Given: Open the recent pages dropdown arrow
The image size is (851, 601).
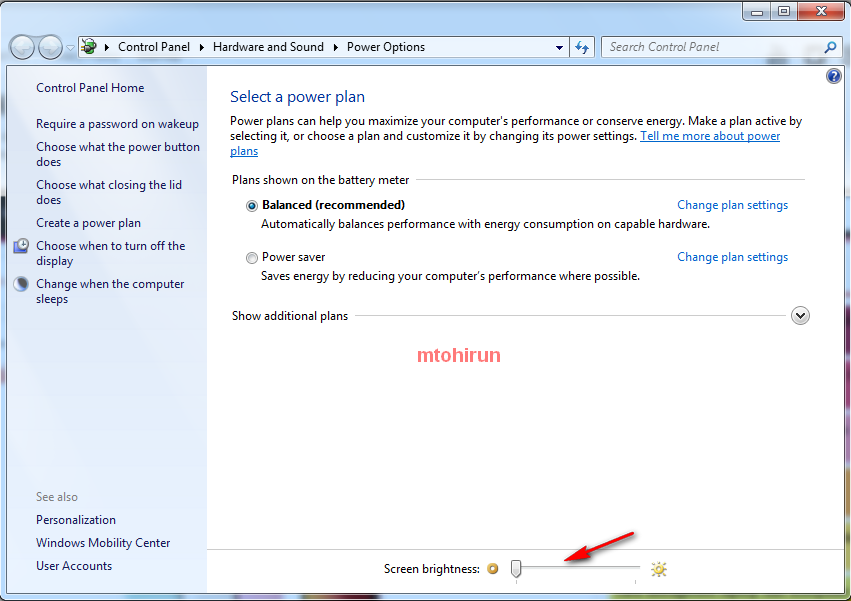Looking at the screenshot, I should coord(70,48).
